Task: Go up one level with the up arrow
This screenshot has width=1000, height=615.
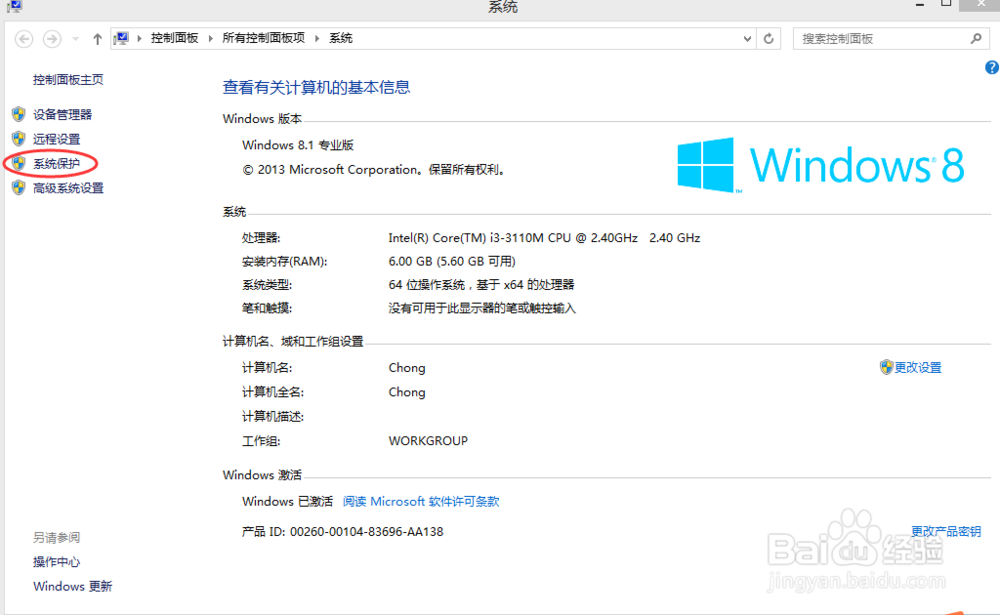Action: pyautogui.click(x=97, y=39)
